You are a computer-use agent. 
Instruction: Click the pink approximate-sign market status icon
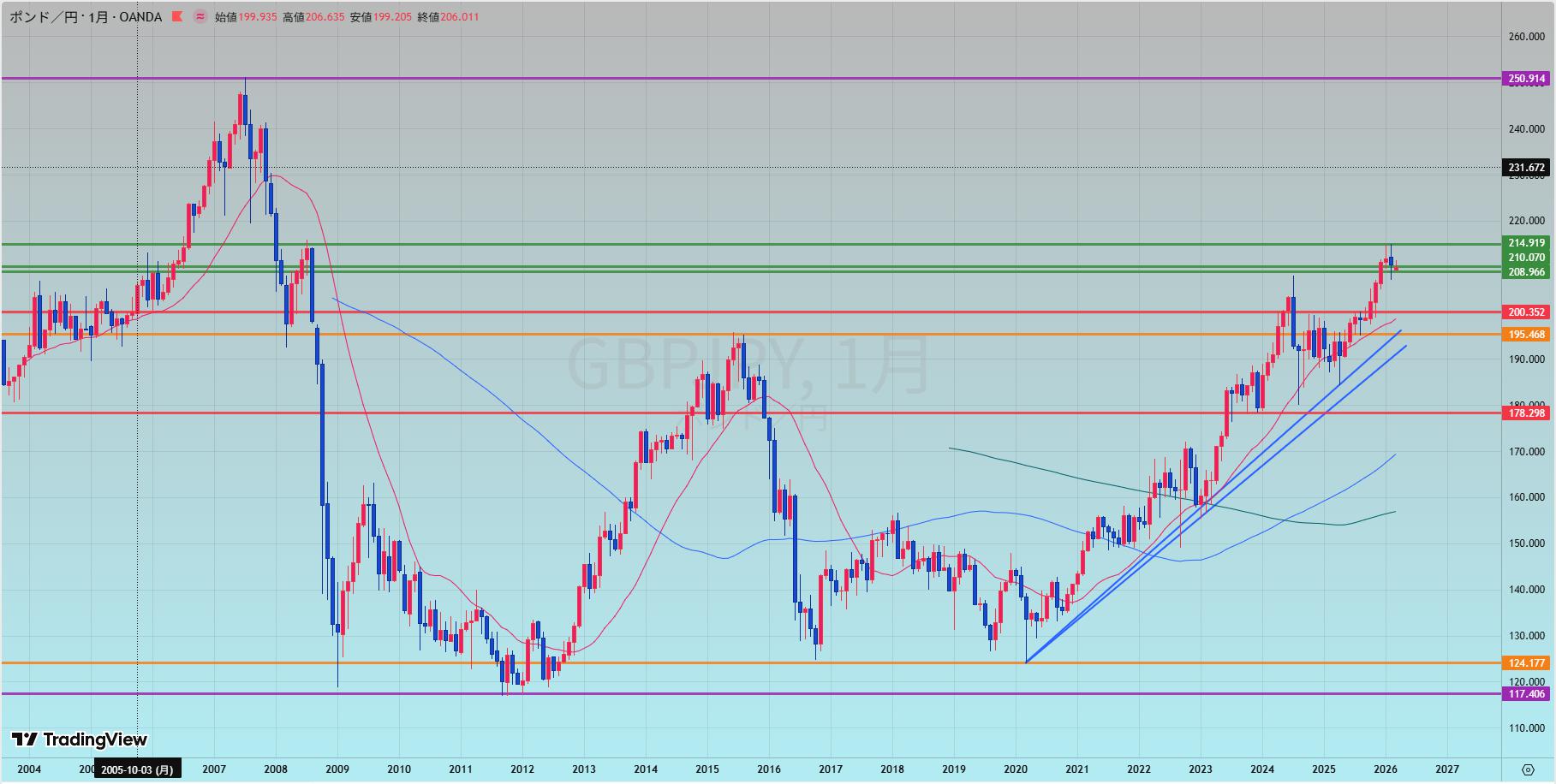point(200,16)
